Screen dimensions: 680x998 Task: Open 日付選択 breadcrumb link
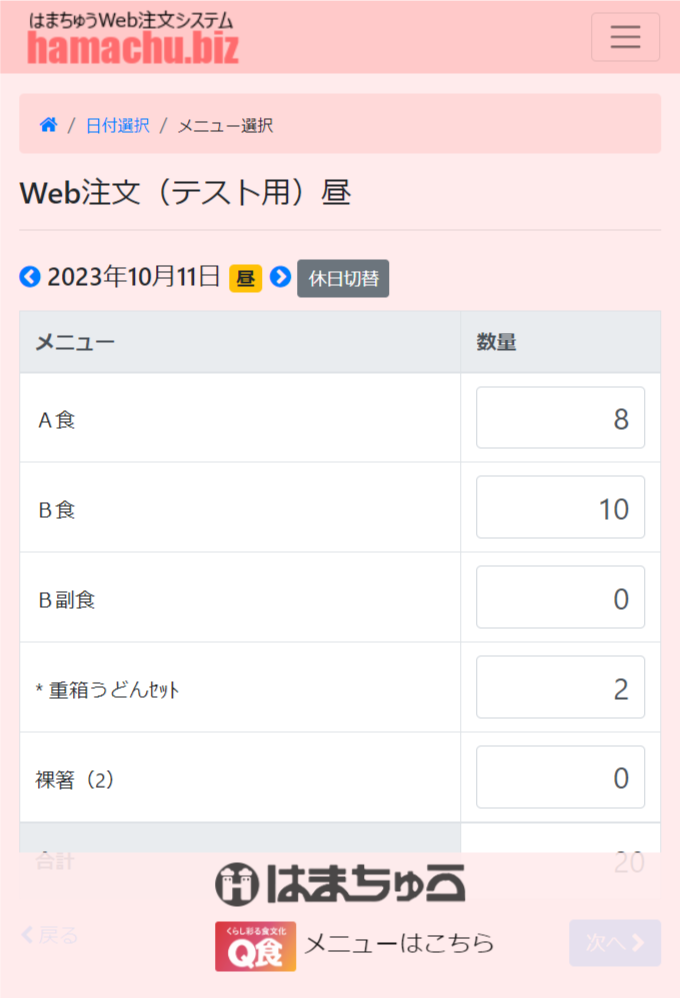pos(117,125)
